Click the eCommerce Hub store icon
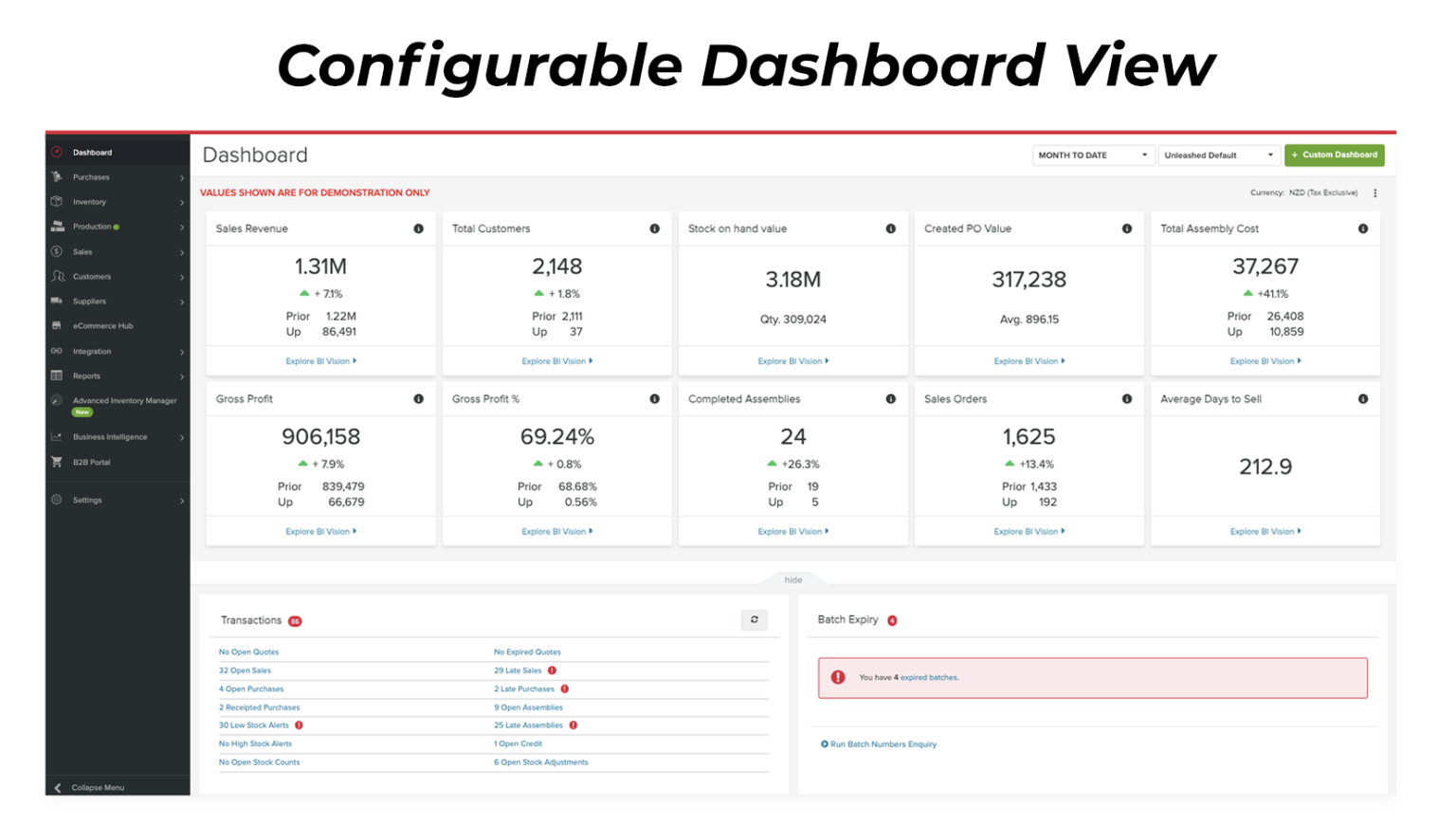The image size is (1456, 824). [57, 326]
